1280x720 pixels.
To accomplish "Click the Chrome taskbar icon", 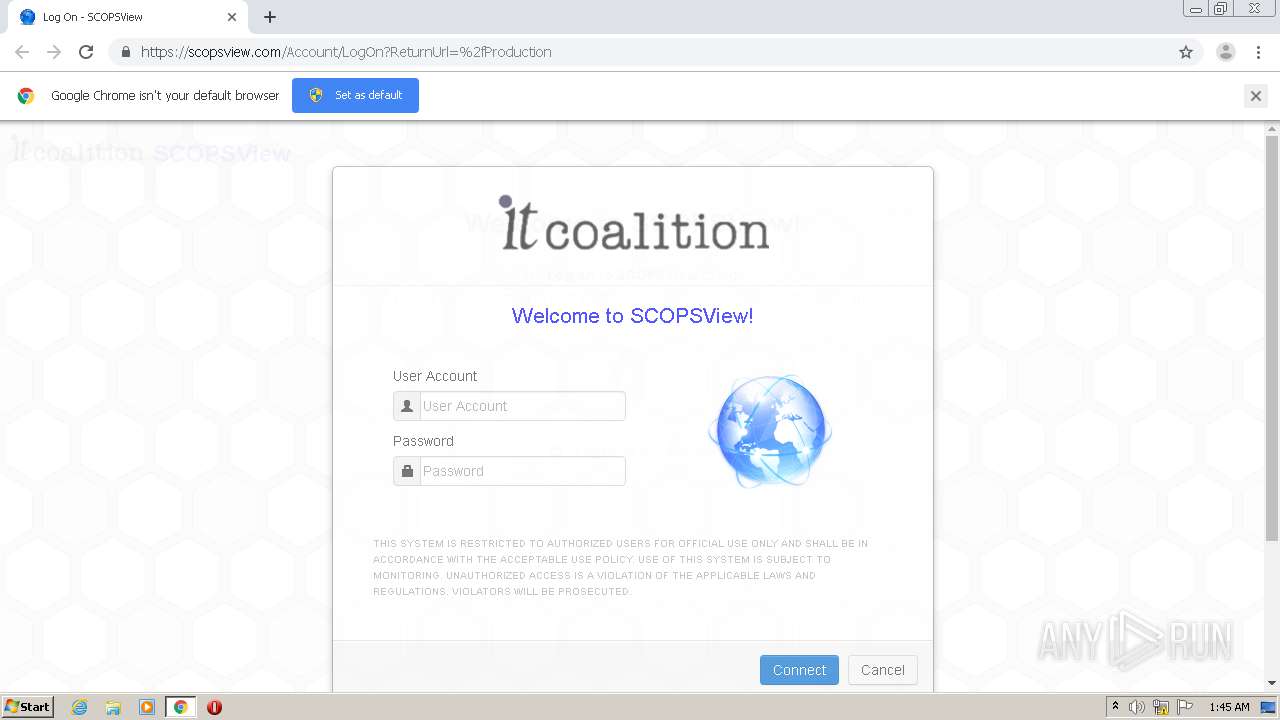I will click(x=180, y=707).
